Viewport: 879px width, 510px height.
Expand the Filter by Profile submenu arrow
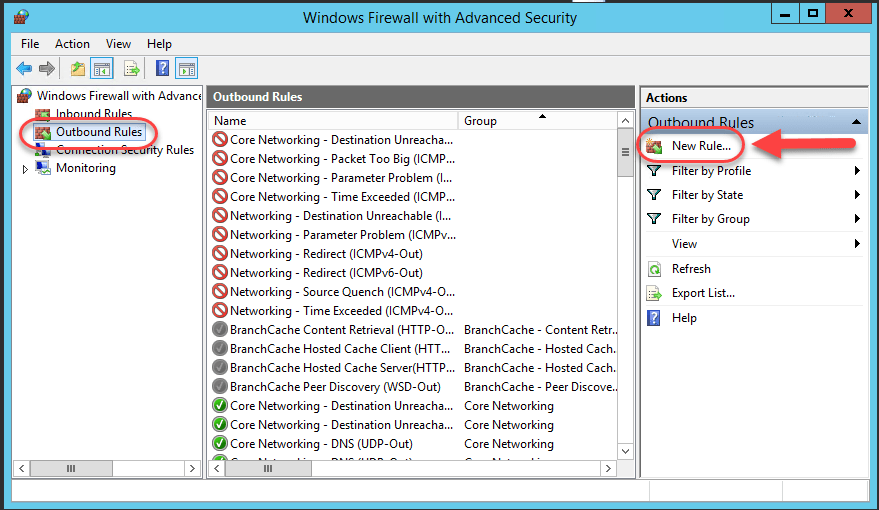(857, 171)
